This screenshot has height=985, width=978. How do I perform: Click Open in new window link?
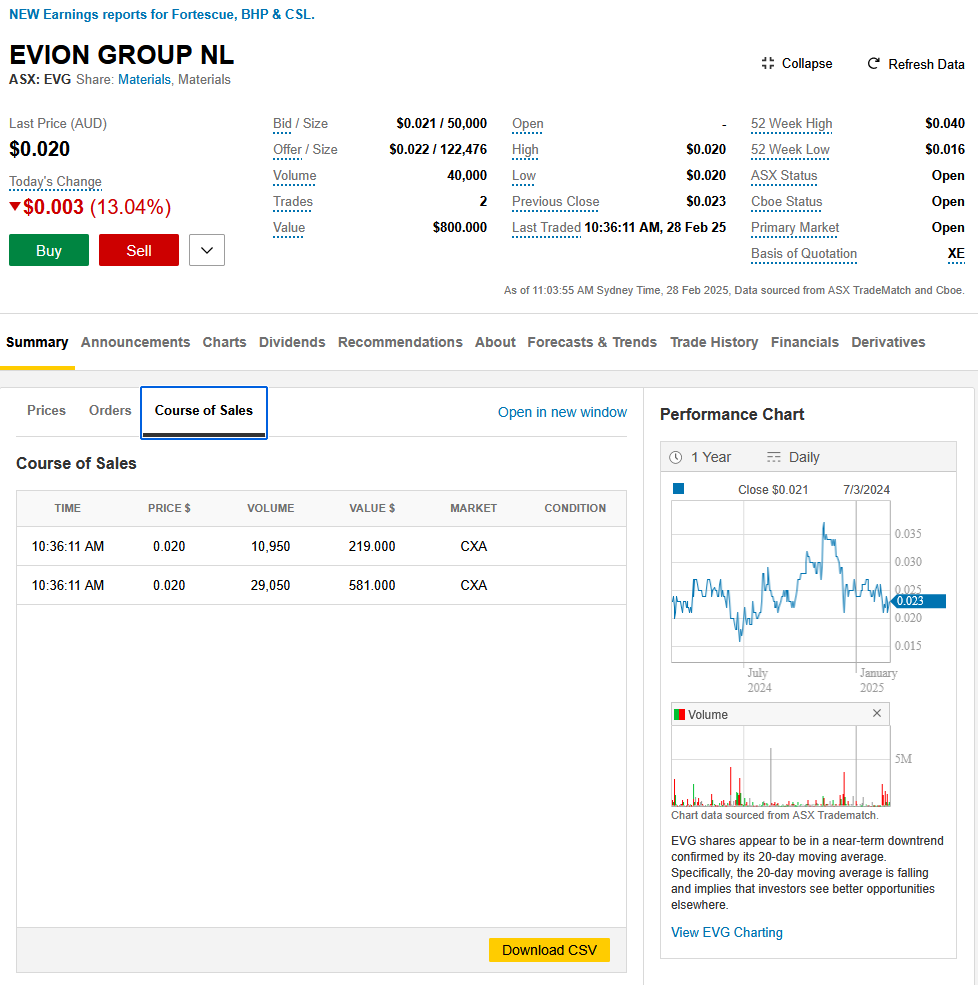pos(562,412)
